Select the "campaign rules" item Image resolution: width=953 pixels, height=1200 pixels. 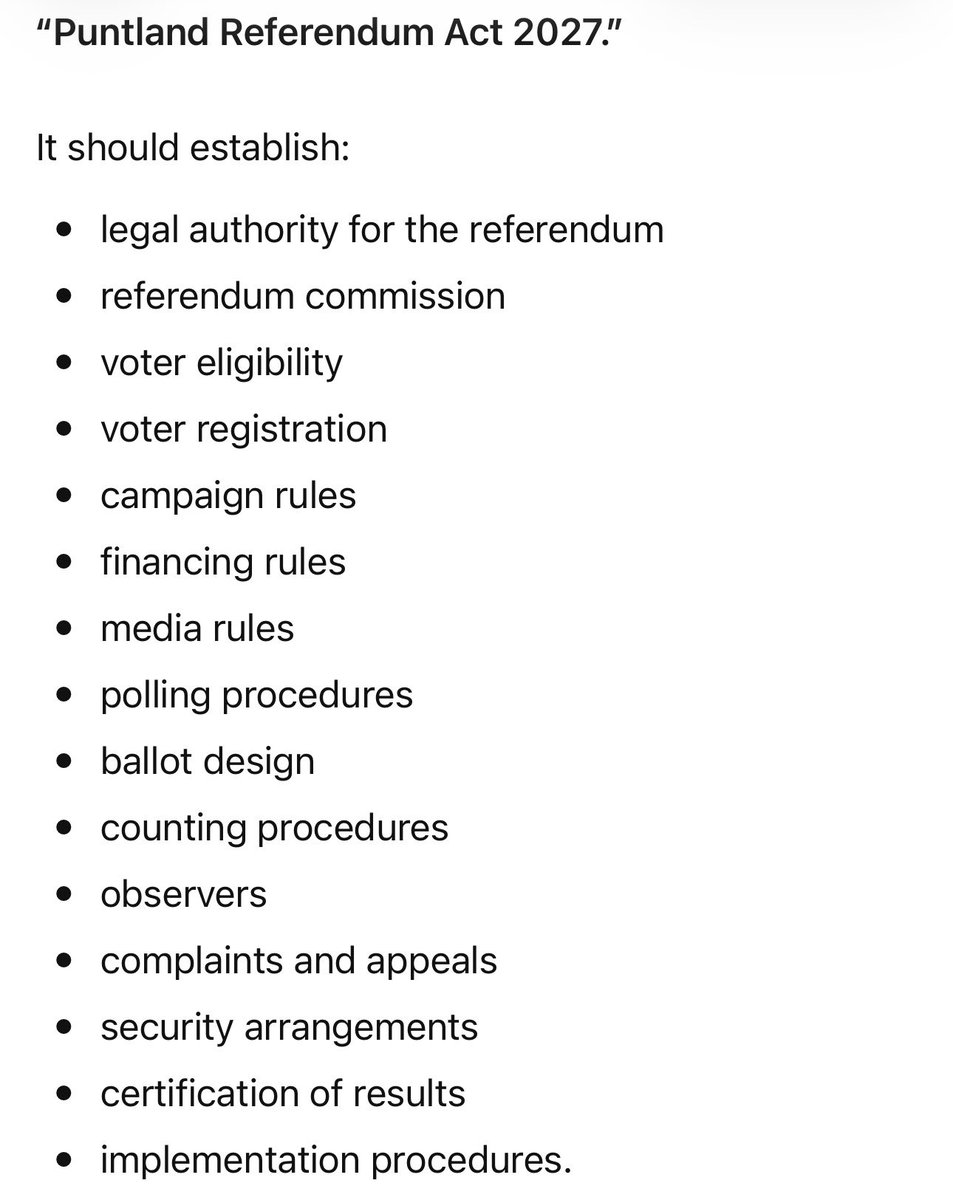tap(228, 496)
